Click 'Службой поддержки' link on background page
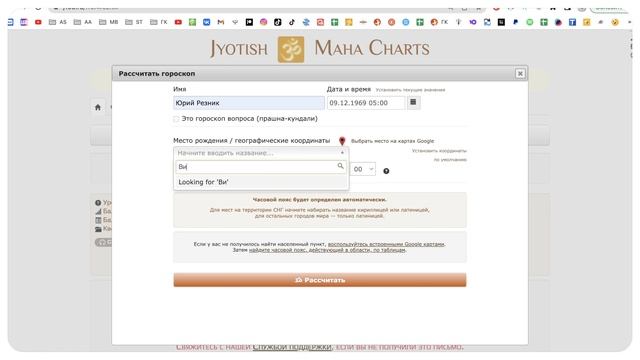Screen dimensions: 640x360 pos(292,347)
